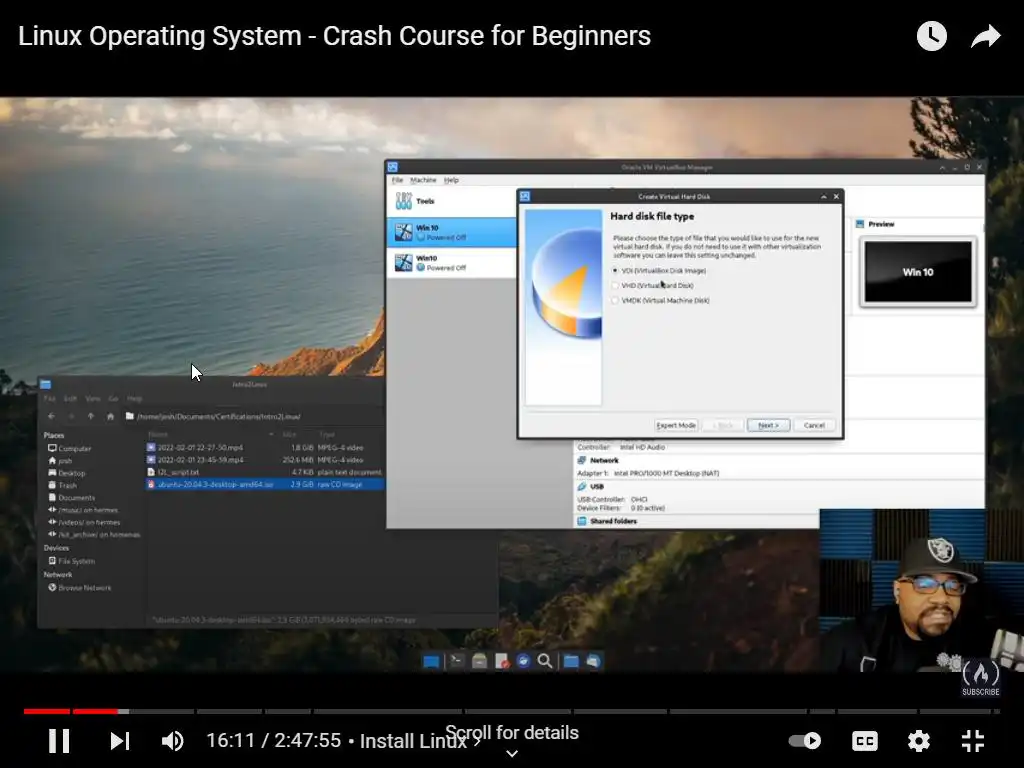
Task: Click the video title text
Action: (x=334, y=36)
